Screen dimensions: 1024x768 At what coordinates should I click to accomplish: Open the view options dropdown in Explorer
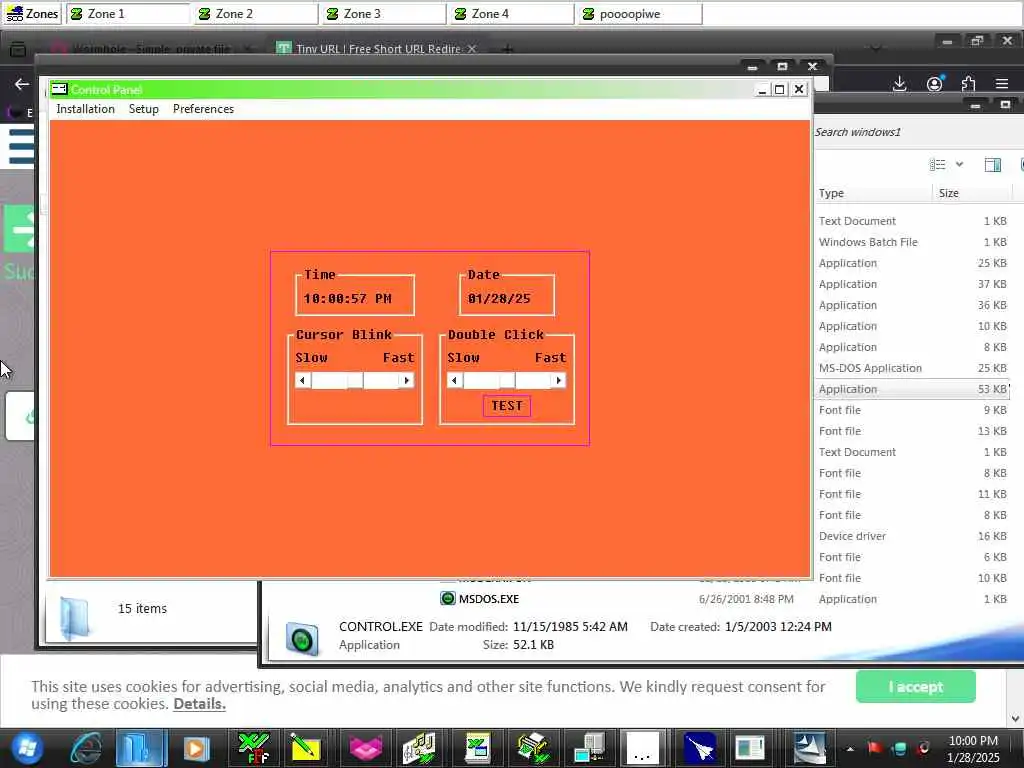[959, 165]
